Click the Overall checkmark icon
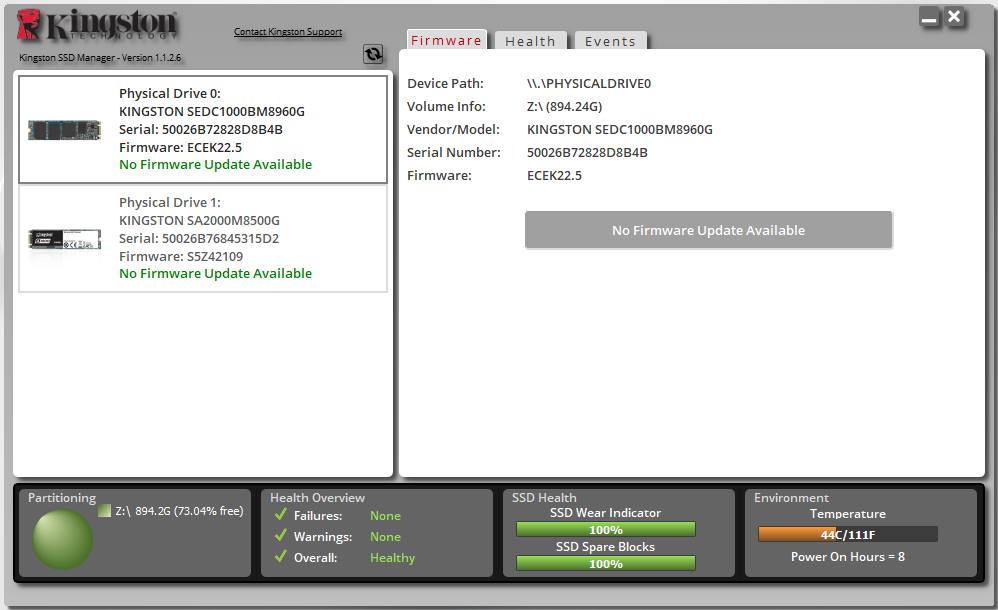Viewport: 998px width, 610px height. pos(281,557)
